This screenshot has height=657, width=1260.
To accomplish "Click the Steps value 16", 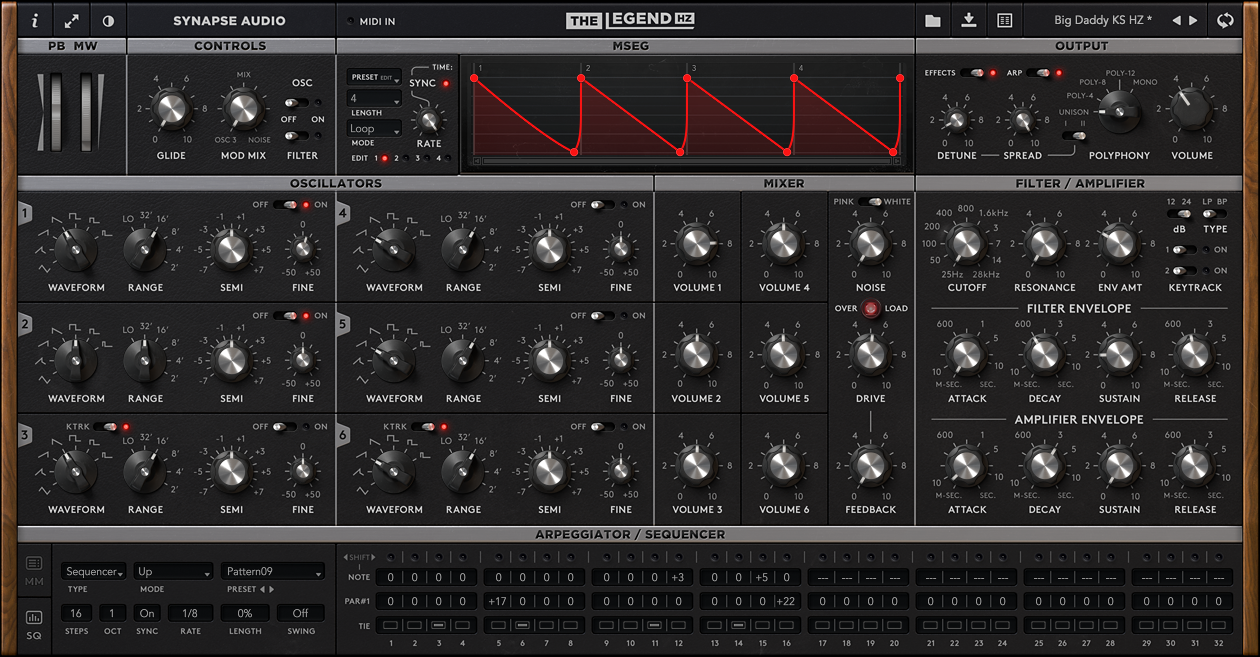I will 77,613.
